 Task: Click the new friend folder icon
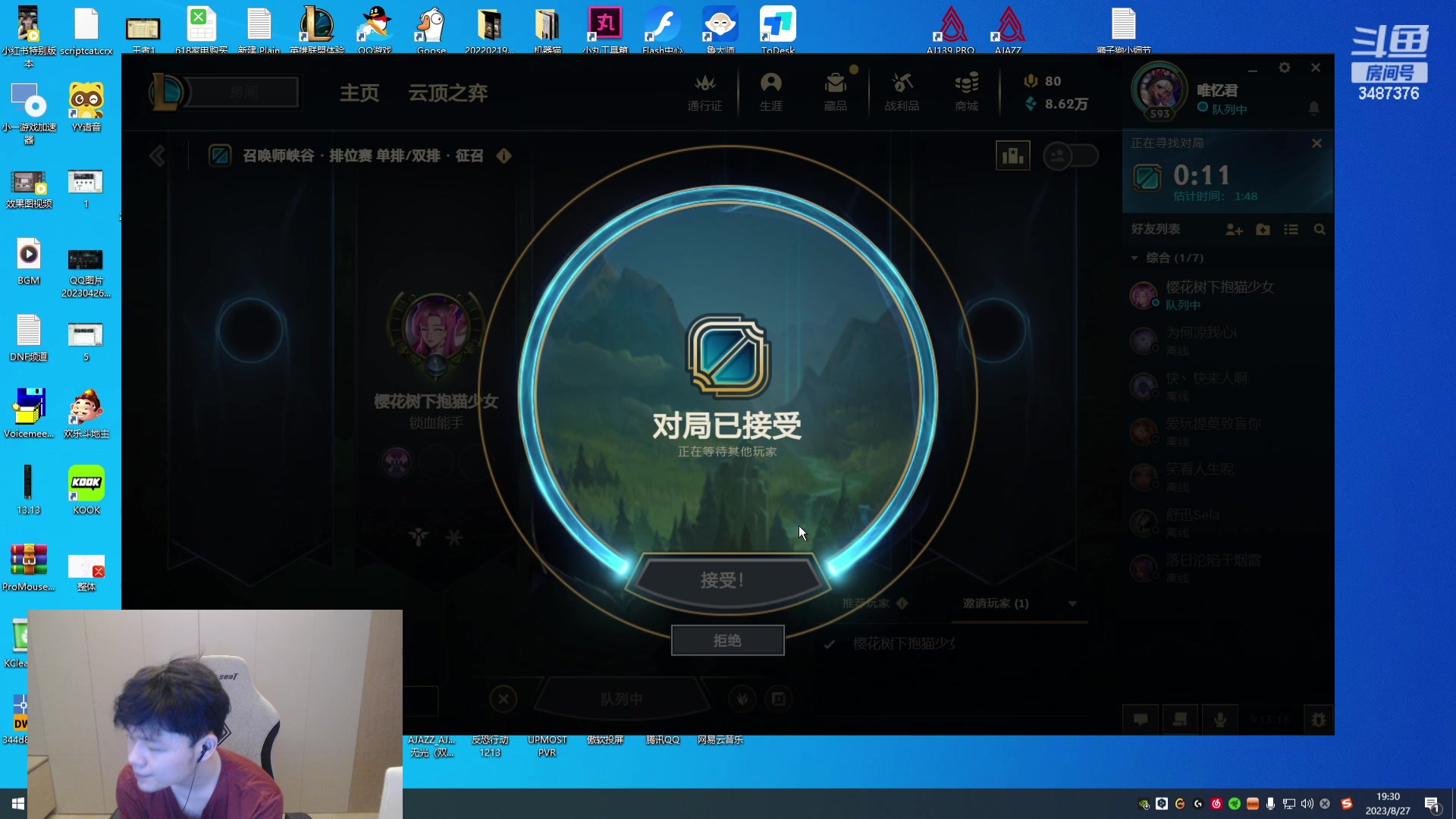pos(1263,230)
